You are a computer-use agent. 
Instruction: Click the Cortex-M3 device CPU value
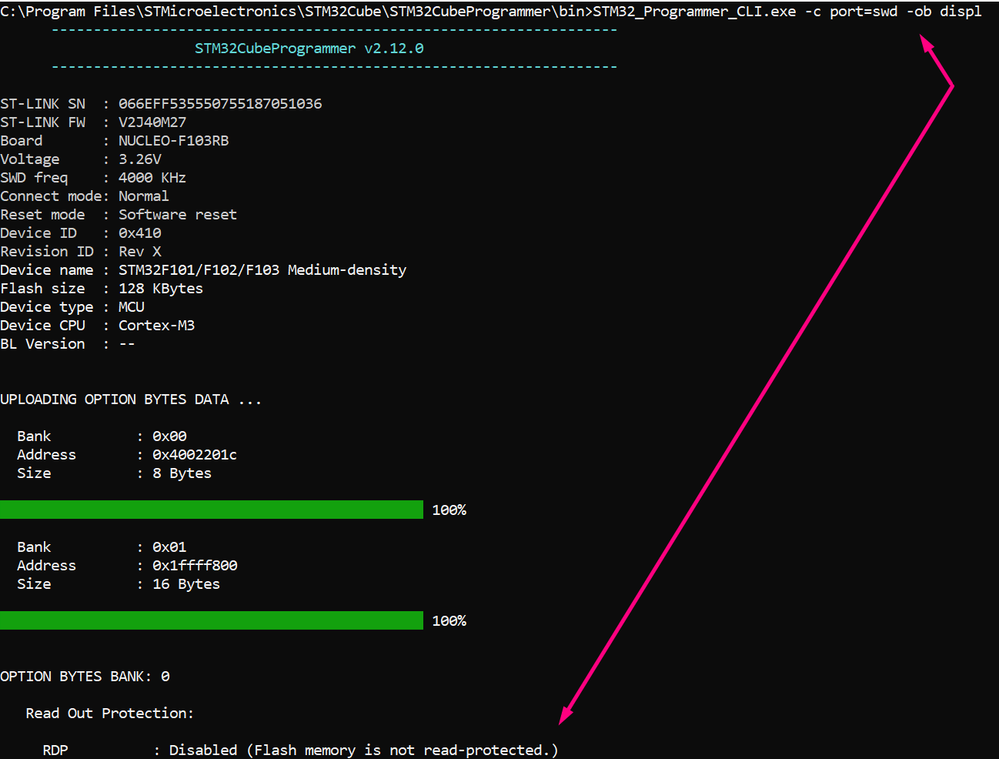click(x=156, y=325)
